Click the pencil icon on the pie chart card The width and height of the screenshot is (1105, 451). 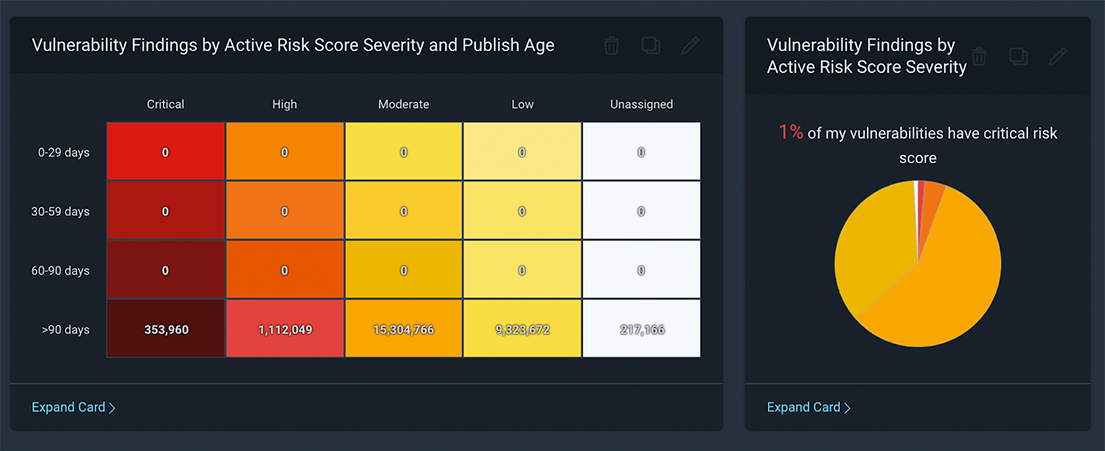pyautogui.click(x=1057, y=56)
